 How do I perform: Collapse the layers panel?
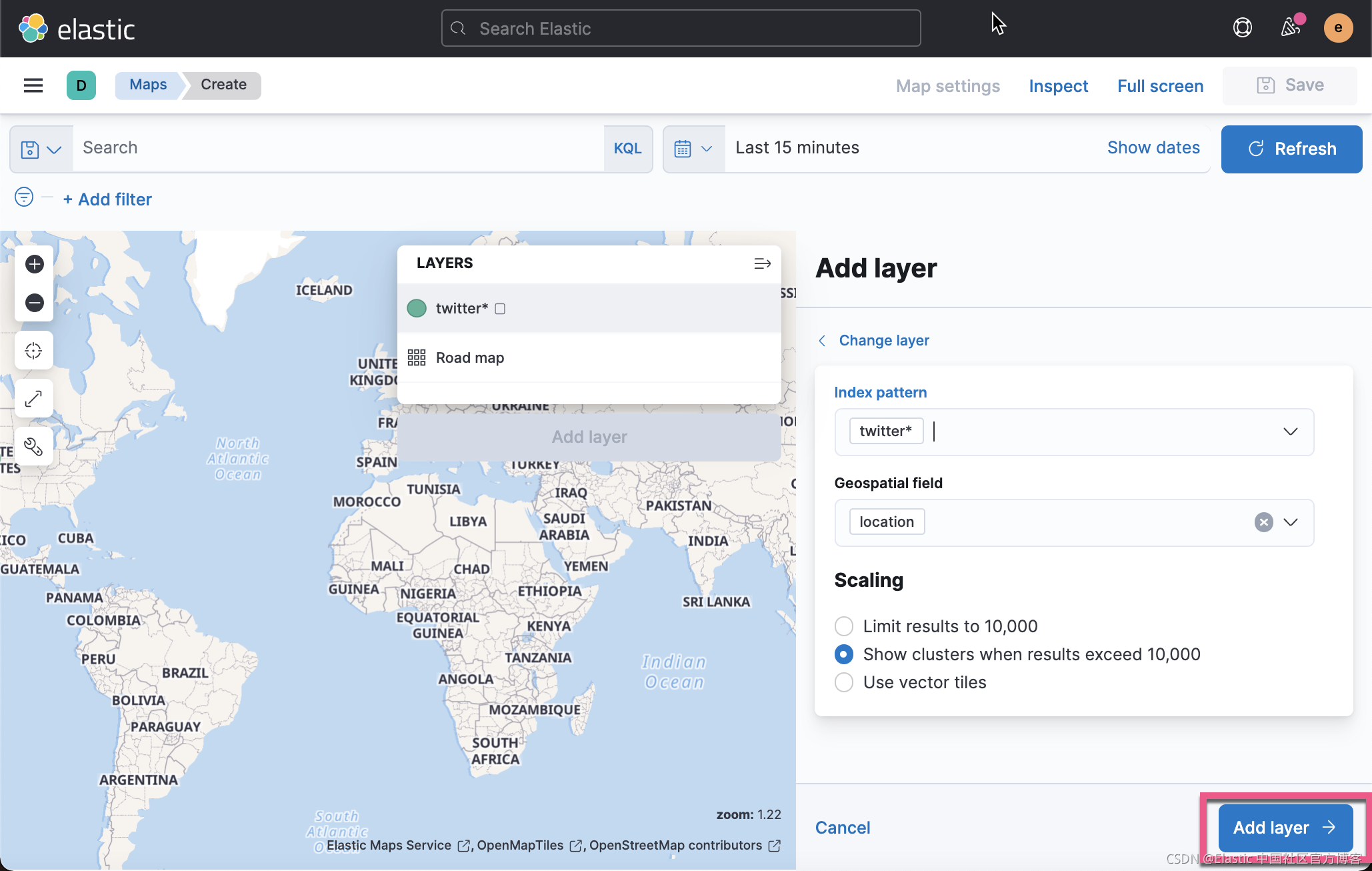[x=762, y=264]
